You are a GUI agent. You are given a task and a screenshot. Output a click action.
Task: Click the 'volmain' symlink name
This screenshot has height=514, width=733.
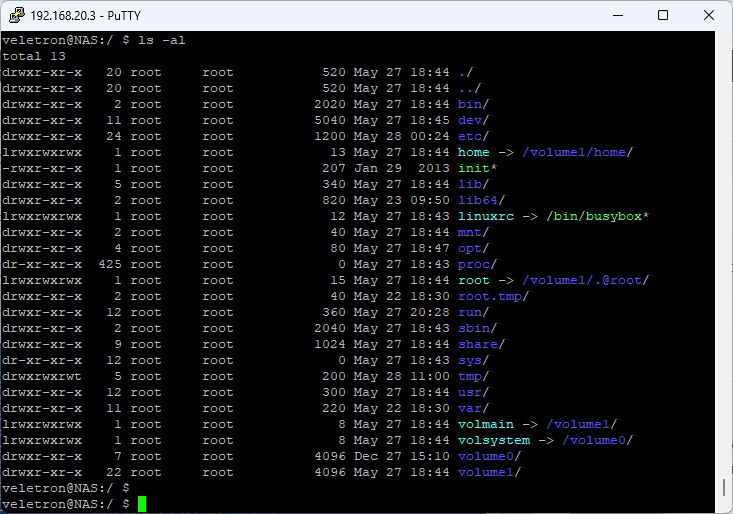click(486, 424)
